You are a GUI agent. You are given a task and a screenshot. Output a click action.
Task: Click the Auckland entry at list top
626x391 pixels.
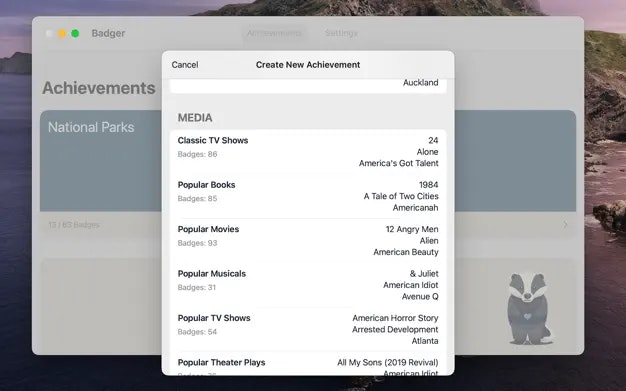pyautogui.click(x=420, y=83)
